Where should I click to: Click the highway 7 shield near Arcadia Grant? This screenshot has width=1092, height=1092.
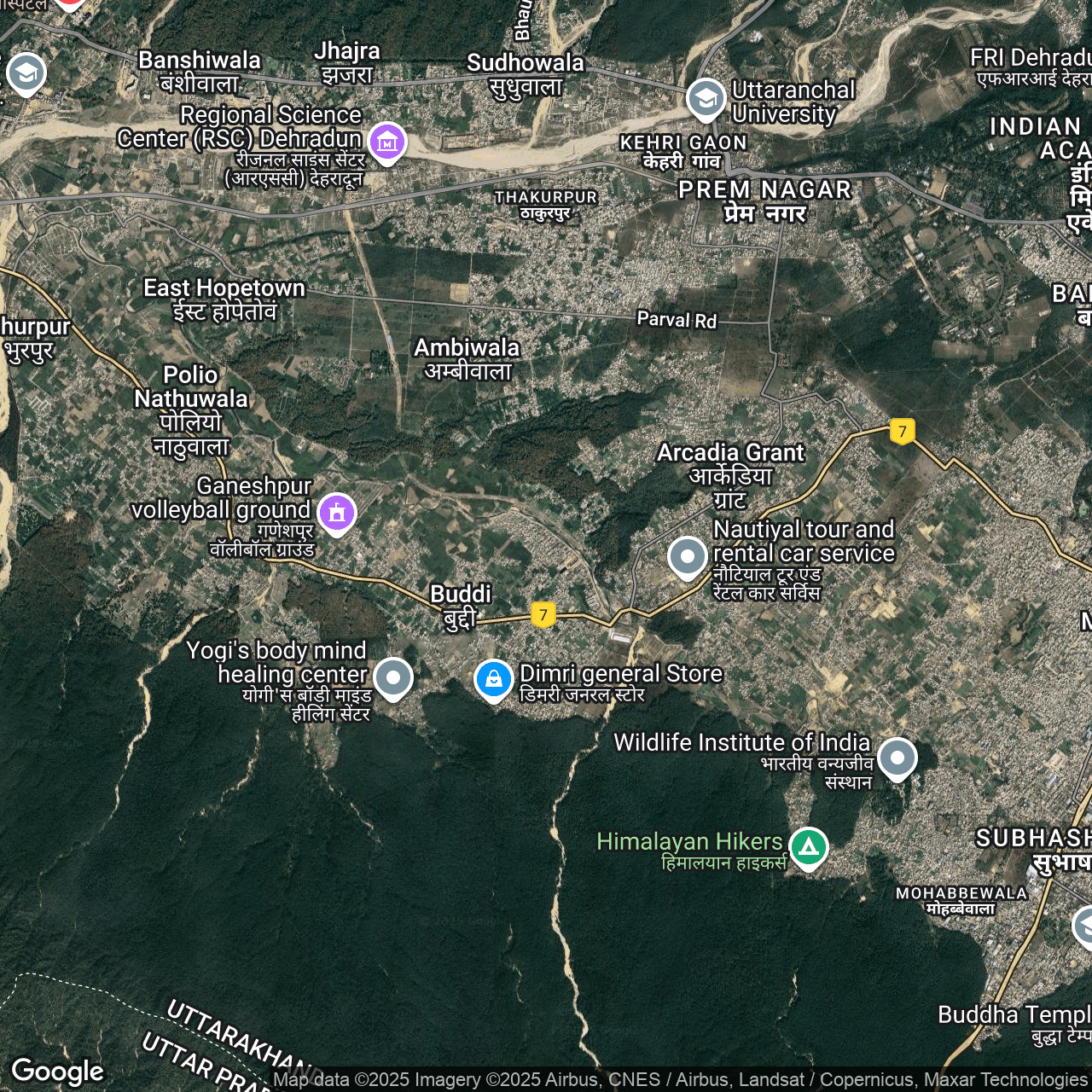(x=902, y=431)
